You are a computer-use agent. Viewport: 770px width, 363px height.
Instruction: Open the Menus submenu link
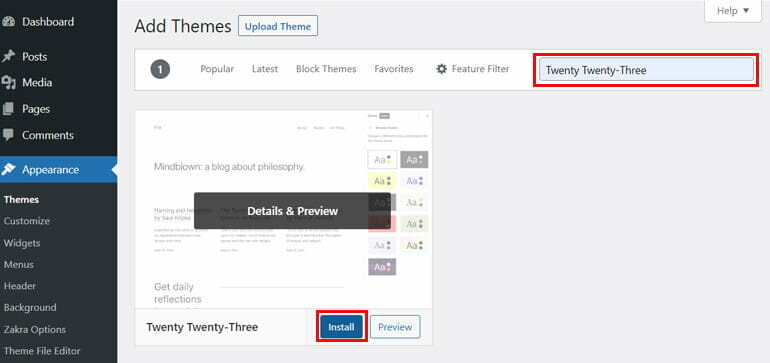(x=19, y=265)
